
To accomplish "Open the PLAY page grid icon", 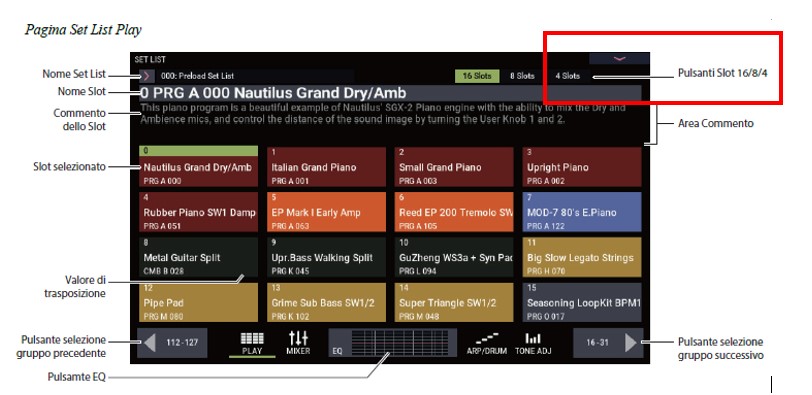I will click(252, 343).
